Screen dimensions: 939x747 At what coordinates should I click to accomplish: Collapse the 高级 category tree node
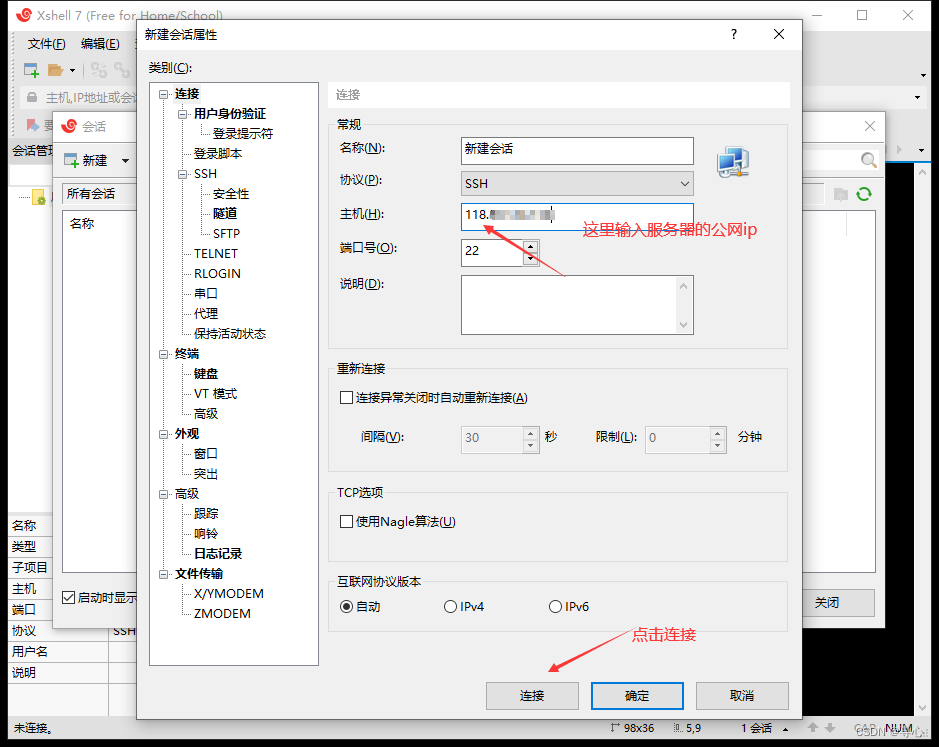(163, 494)
